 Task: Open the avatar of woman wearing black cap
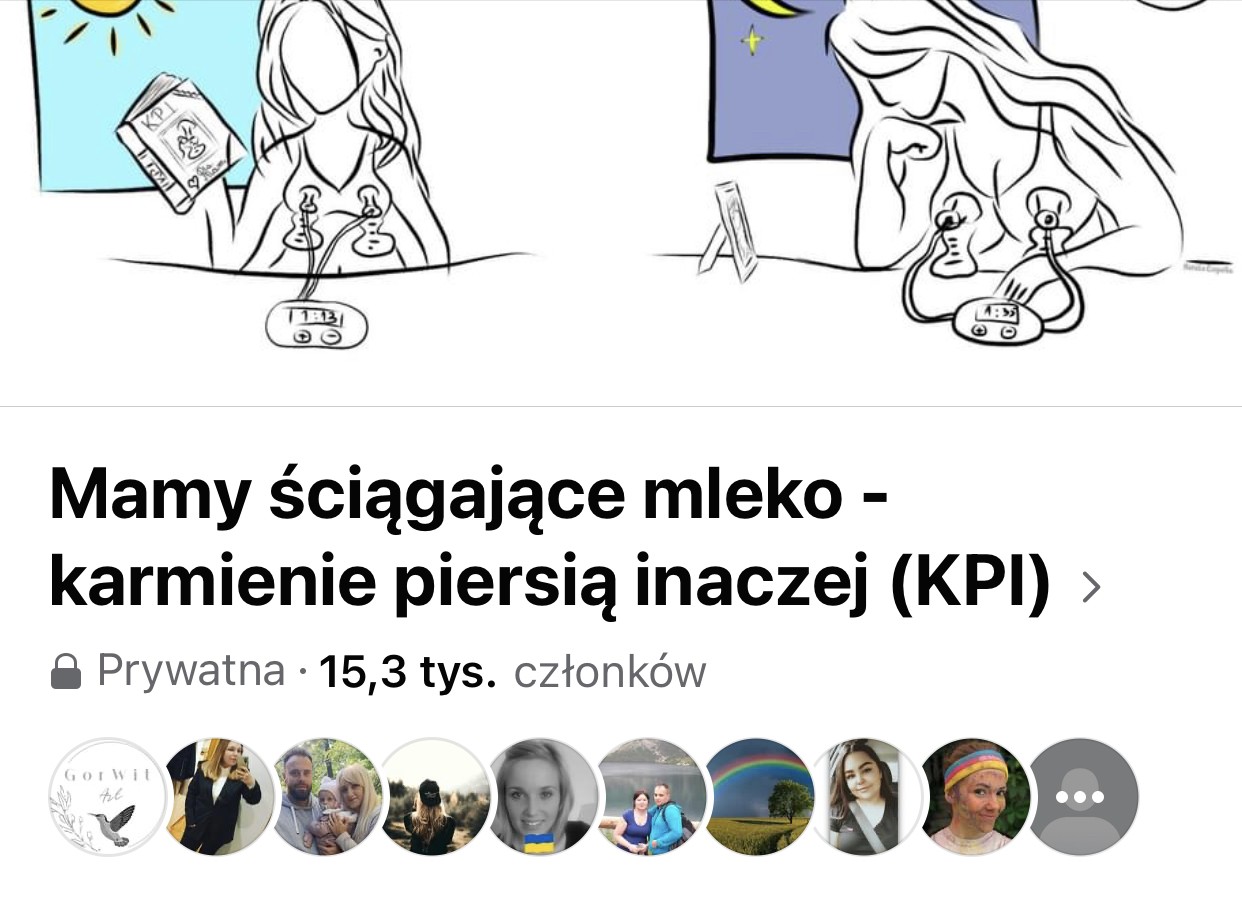[x=435, y=797]
